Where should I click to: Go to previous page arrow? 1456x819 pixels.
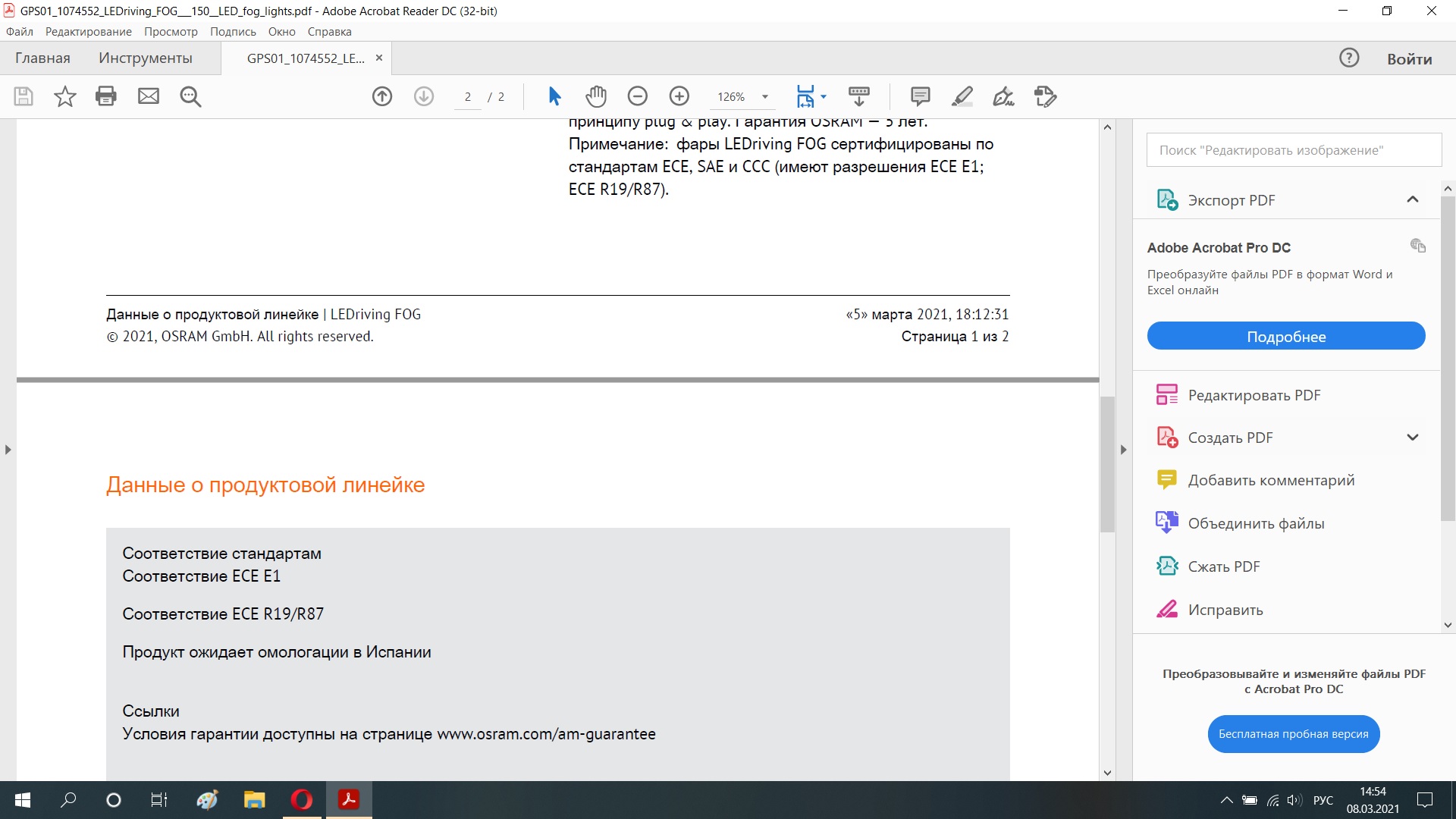[382, 96]
